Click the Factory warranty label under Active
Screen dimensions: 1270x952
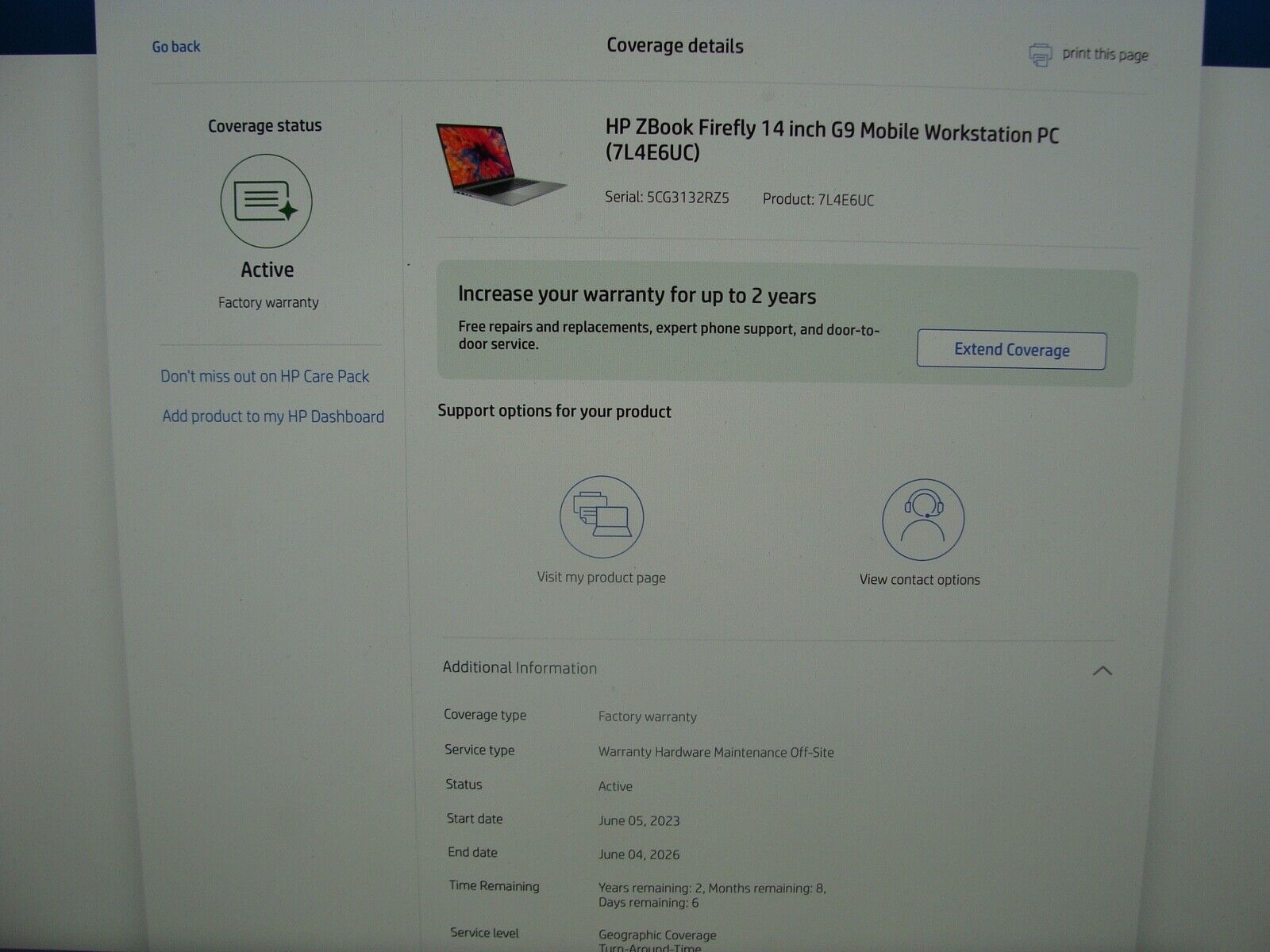pos(268,302)
